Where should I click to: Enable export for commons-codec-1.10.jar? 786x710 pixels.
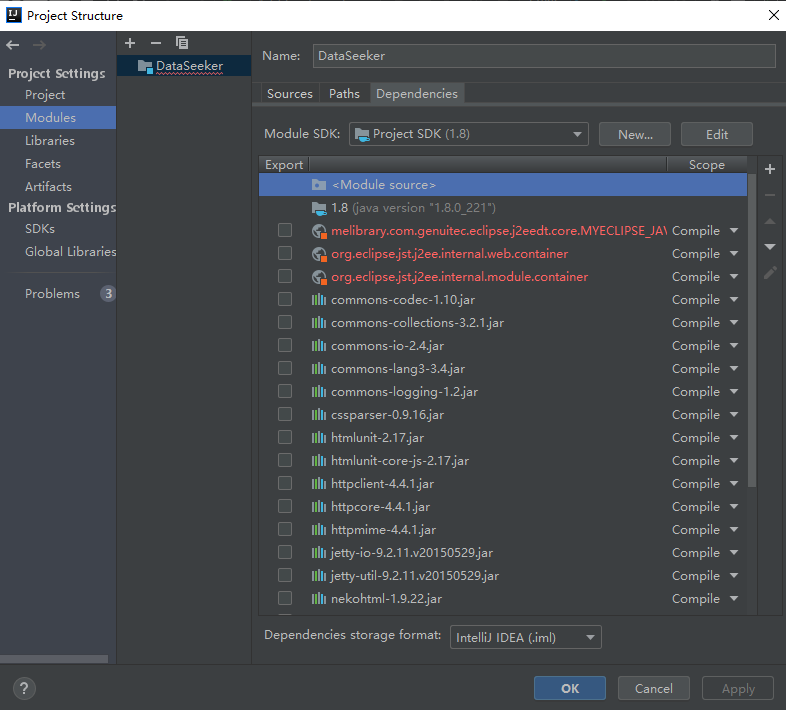[x=285, y=299]
